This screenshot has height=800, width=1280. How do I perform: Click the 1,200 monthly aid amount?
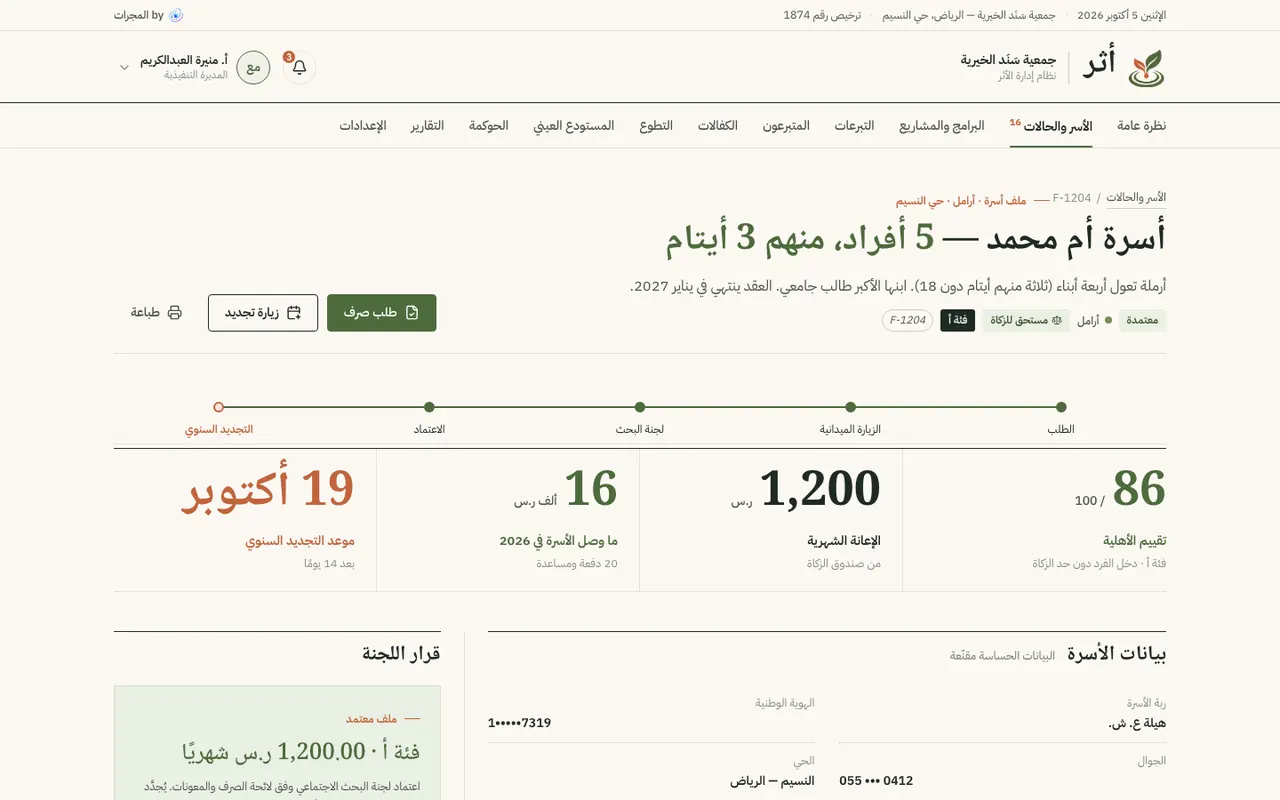[820, 489]
